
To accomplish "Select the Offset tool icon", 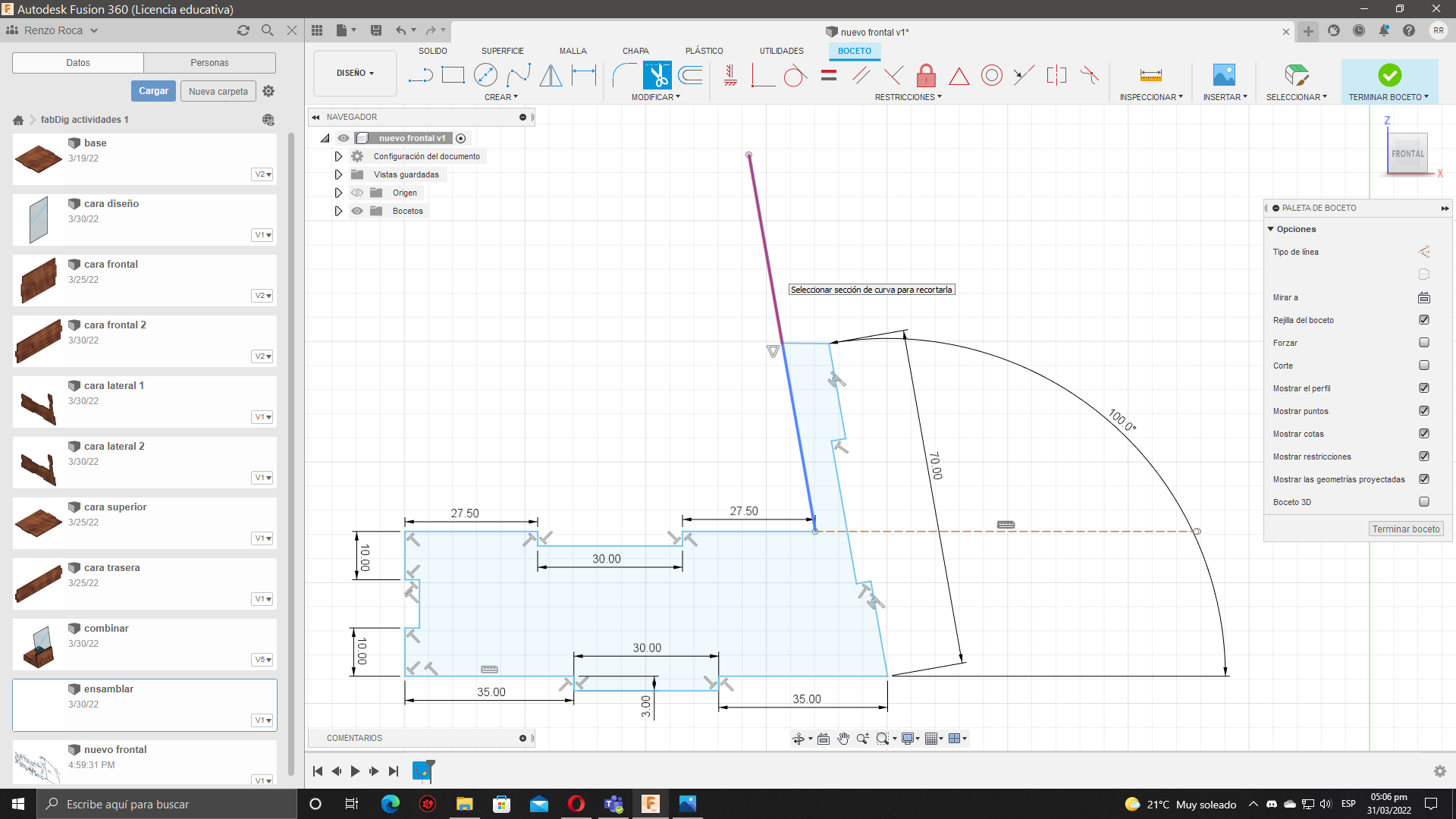I will click(x=690, y=75).
